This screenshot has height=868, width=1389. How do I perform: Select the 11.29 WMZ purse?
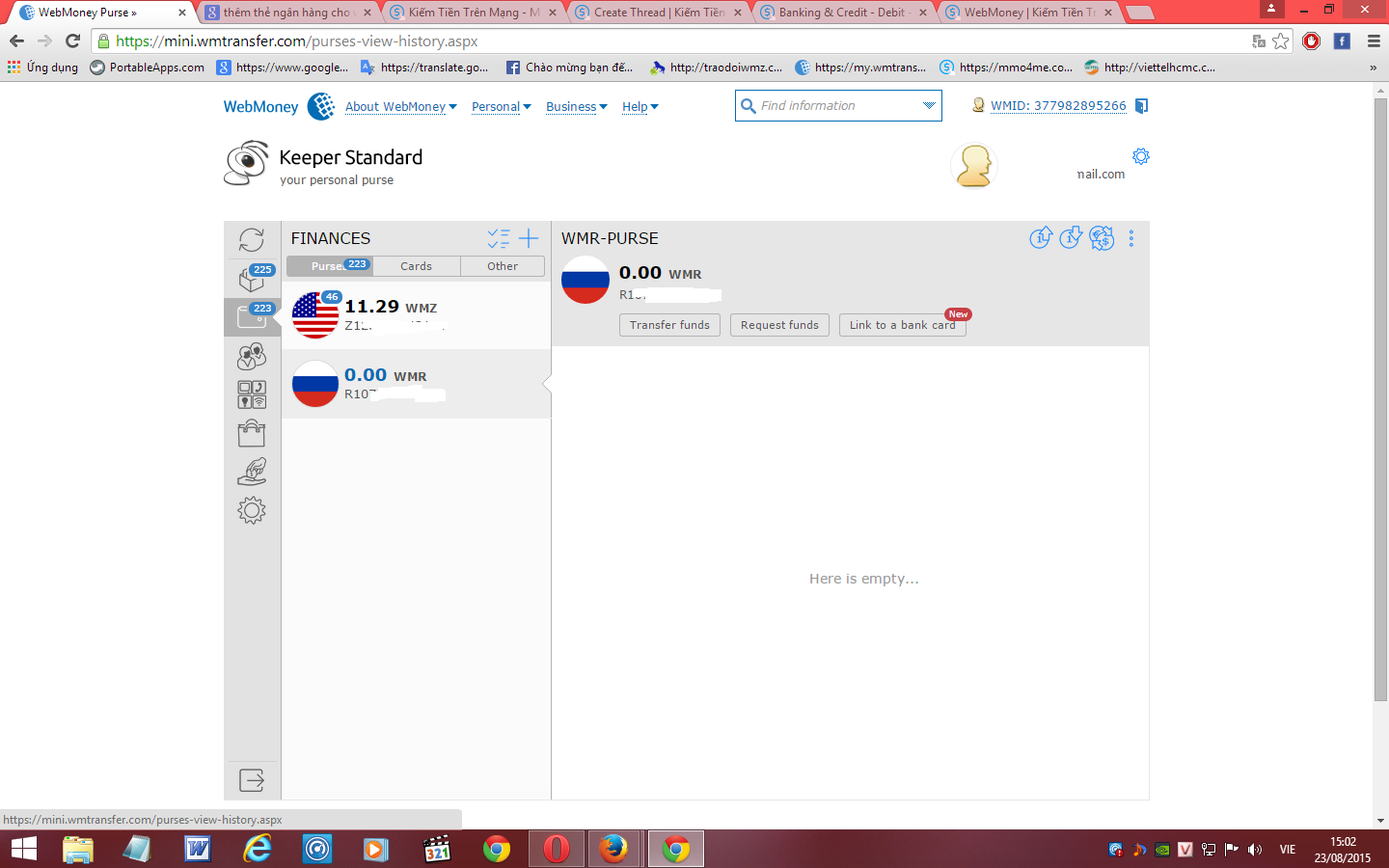pos(417,315)
